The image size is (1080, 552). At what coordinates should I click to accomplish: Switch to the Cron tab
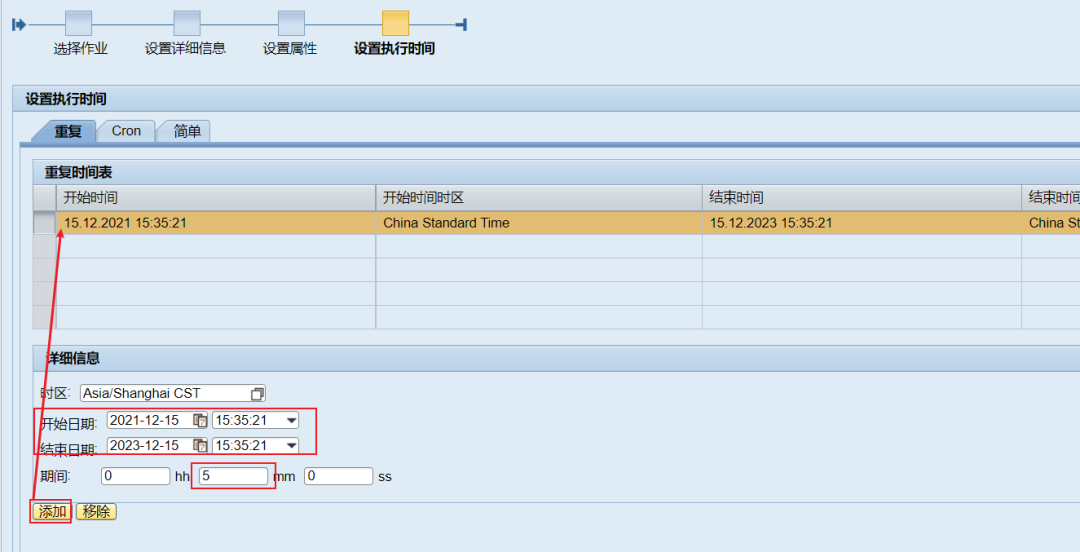point(126,131)
